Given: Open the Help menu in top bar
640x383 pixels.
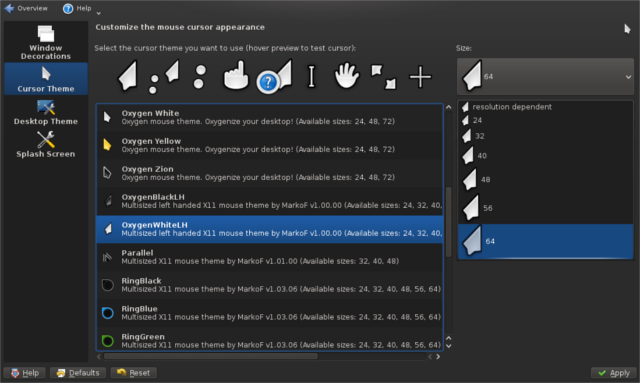Looking at the screenshot, I should pyautogui.click(x=77, y=8).
